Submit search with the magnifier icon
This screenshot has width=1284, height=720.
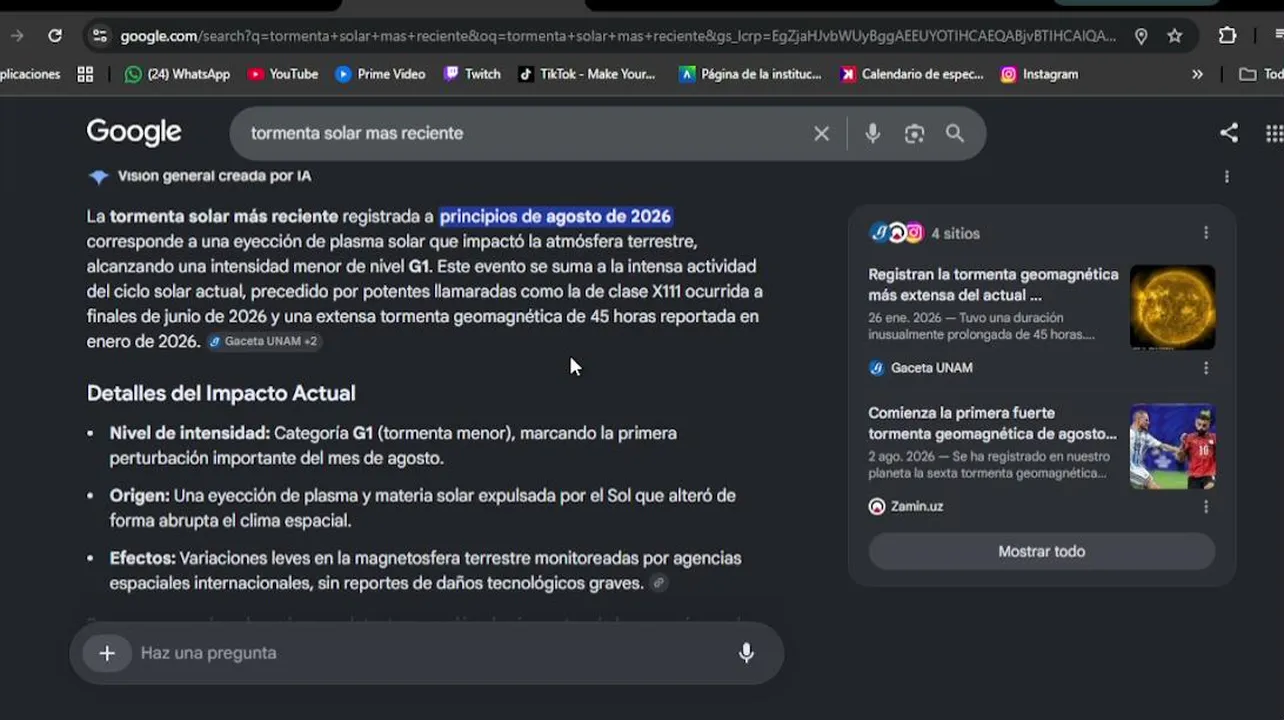coord(955,133)
